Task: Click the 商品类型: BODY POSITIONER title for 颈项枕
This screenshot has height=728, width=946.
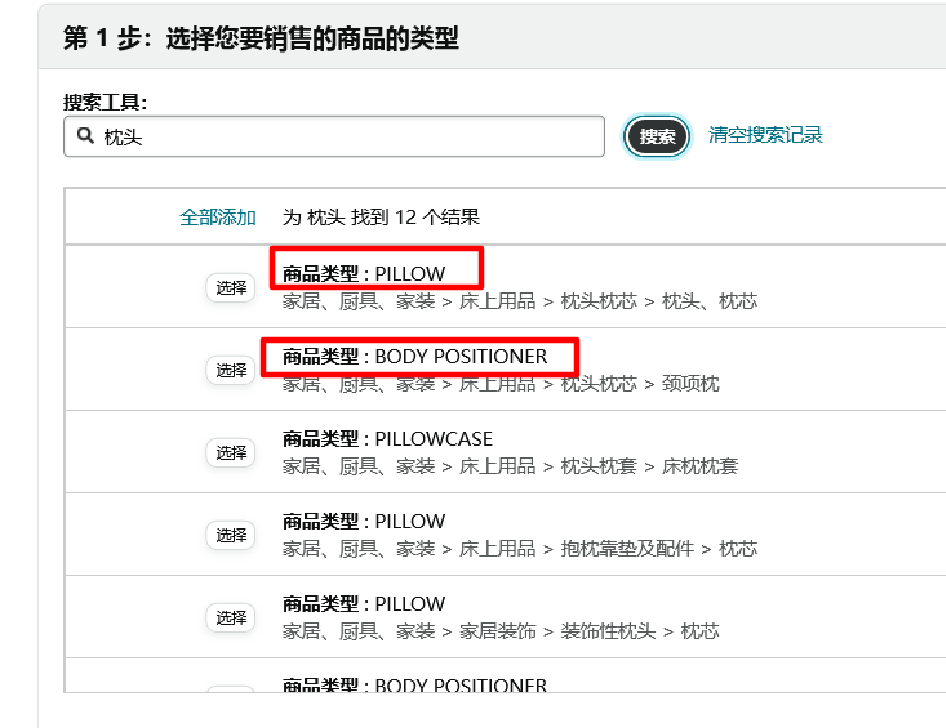Action: pyautogui.click(x=415, y=356)
